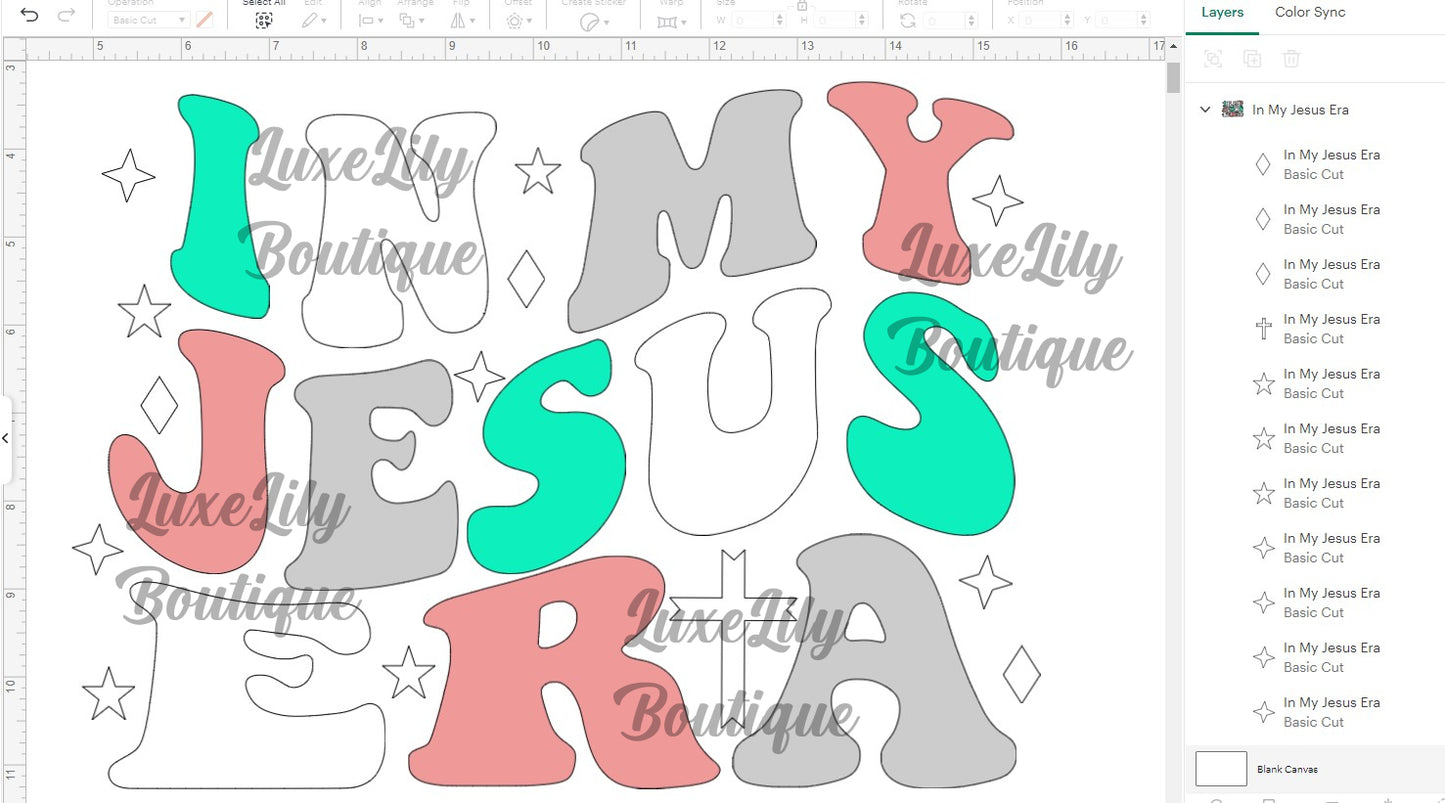Redo the last undone action
The image size is (1445, 803).
66,15
